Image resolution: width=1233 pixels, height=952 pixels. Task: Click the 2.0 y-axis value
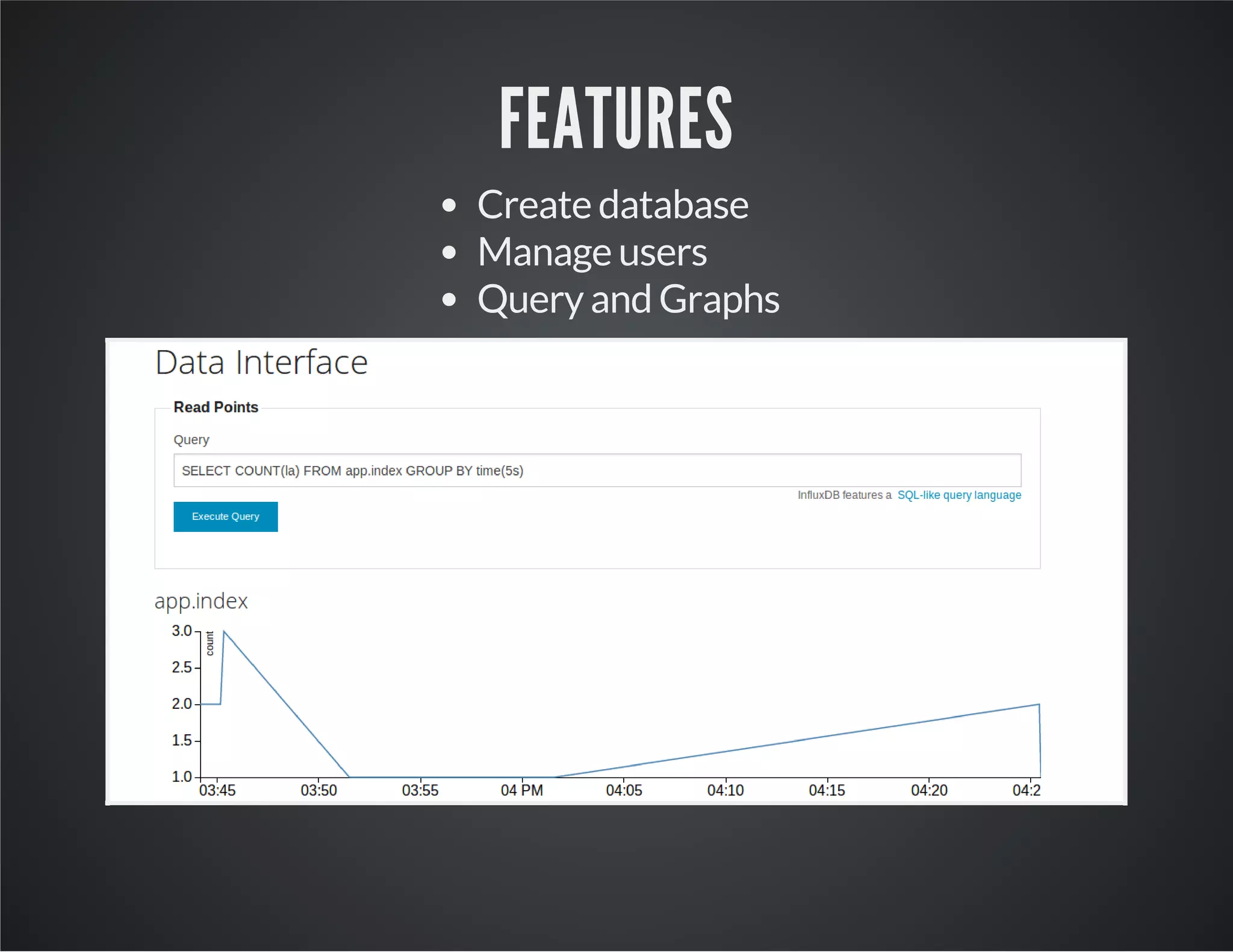(182, 703)
